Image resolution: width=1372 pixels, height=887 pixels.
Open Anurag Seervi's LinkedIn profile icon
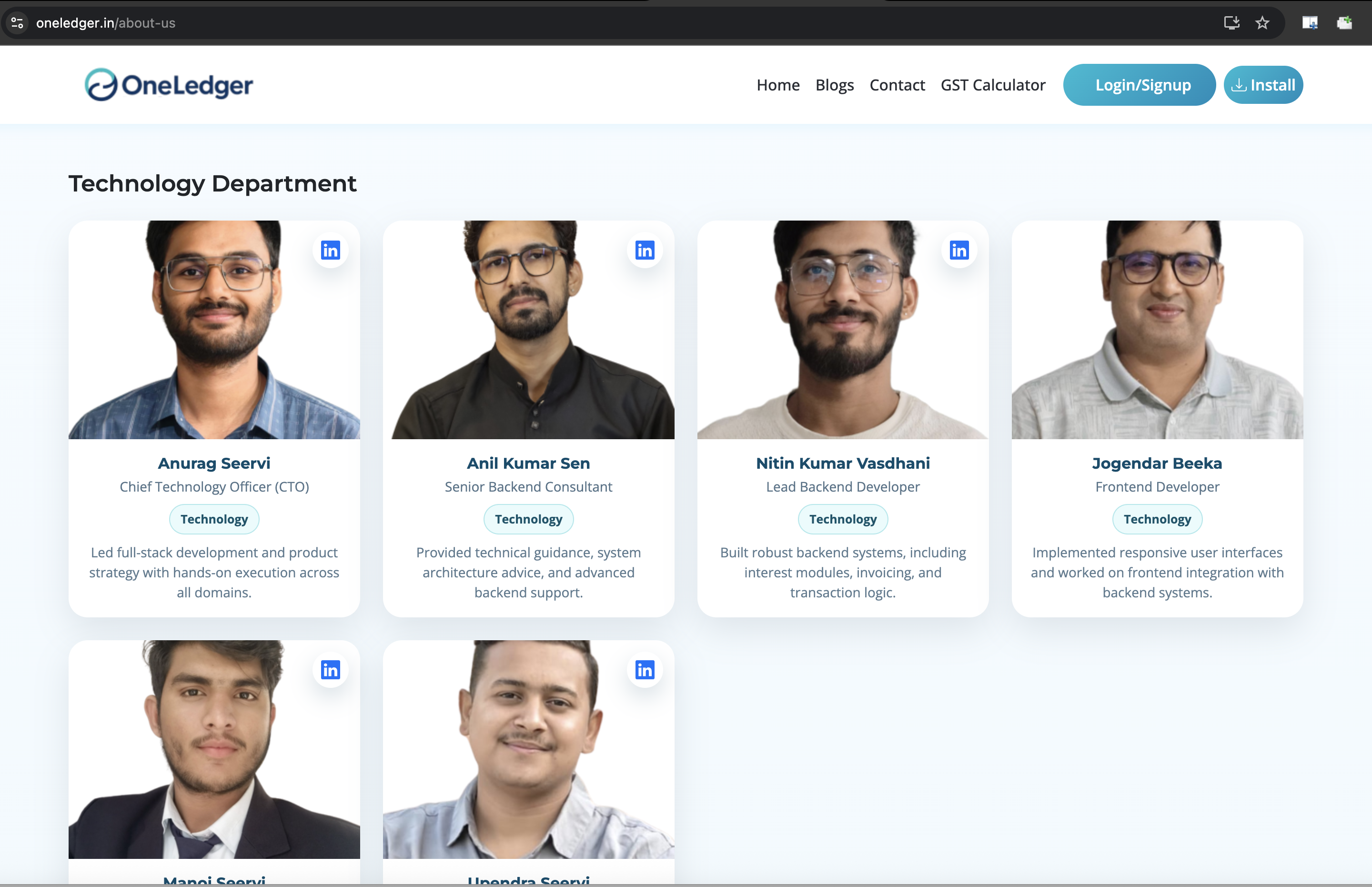(x=331, y=250)
